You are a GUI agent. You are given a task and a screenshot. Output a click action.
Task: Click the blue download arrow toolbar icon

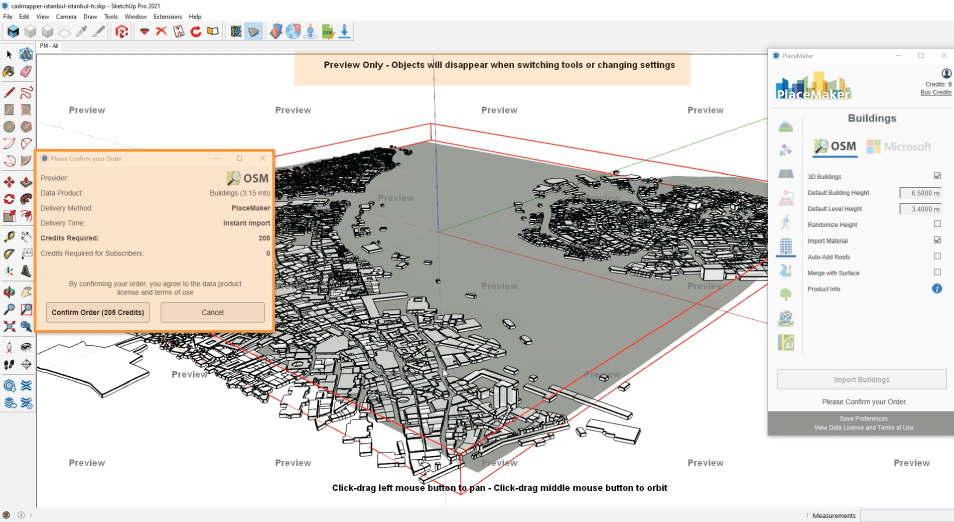pyautogui.click(x=344, y=32)
